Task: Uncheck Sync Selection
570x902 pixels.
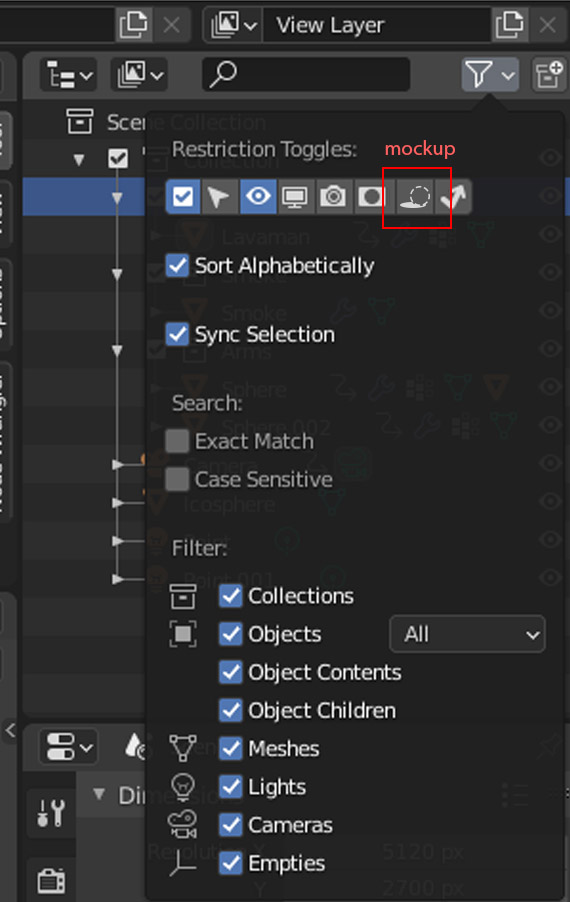Action: pyautogui.click(x=177, y=334)
